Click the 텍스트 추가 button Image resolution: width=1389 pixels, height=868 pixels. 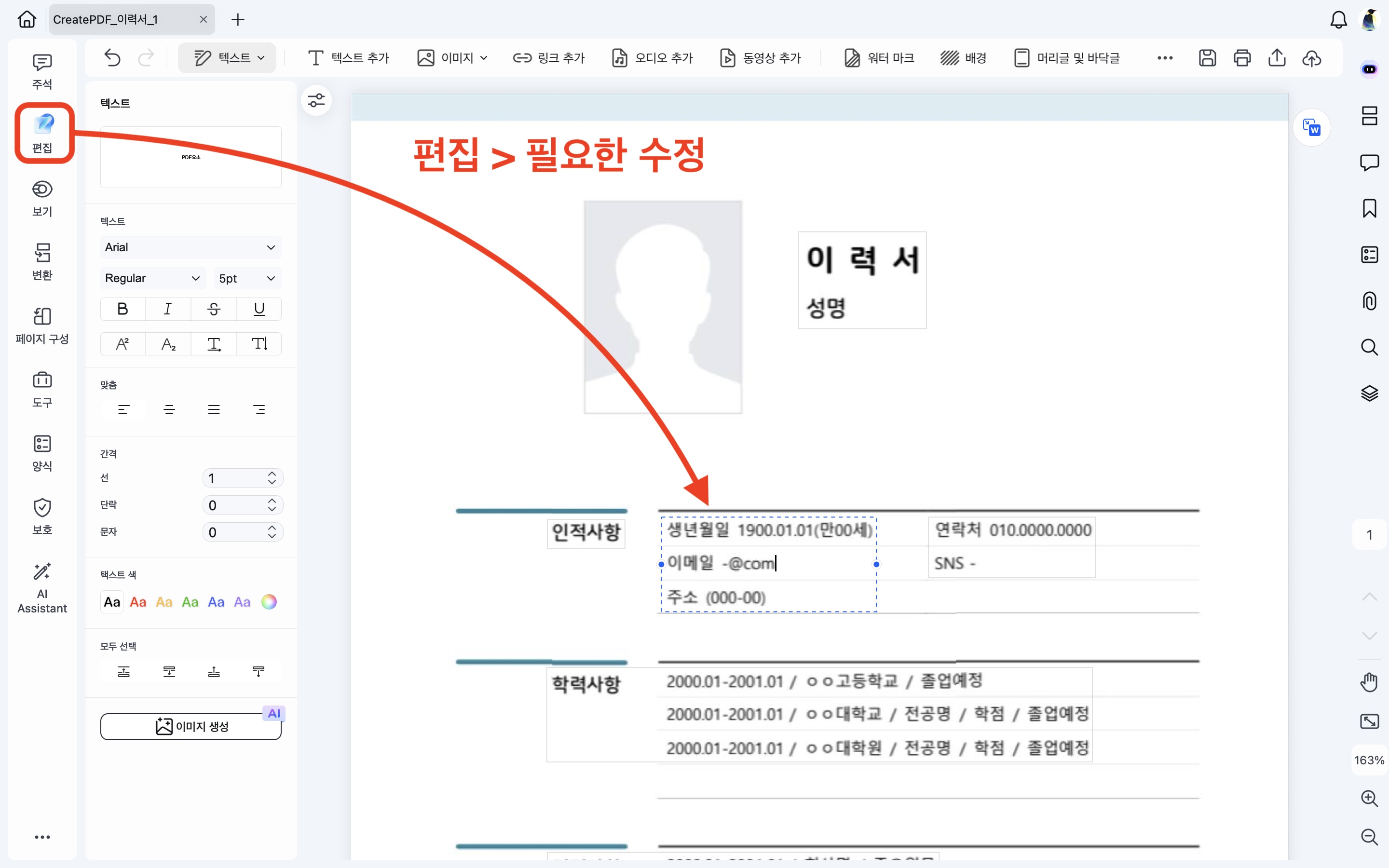(348, 57)
